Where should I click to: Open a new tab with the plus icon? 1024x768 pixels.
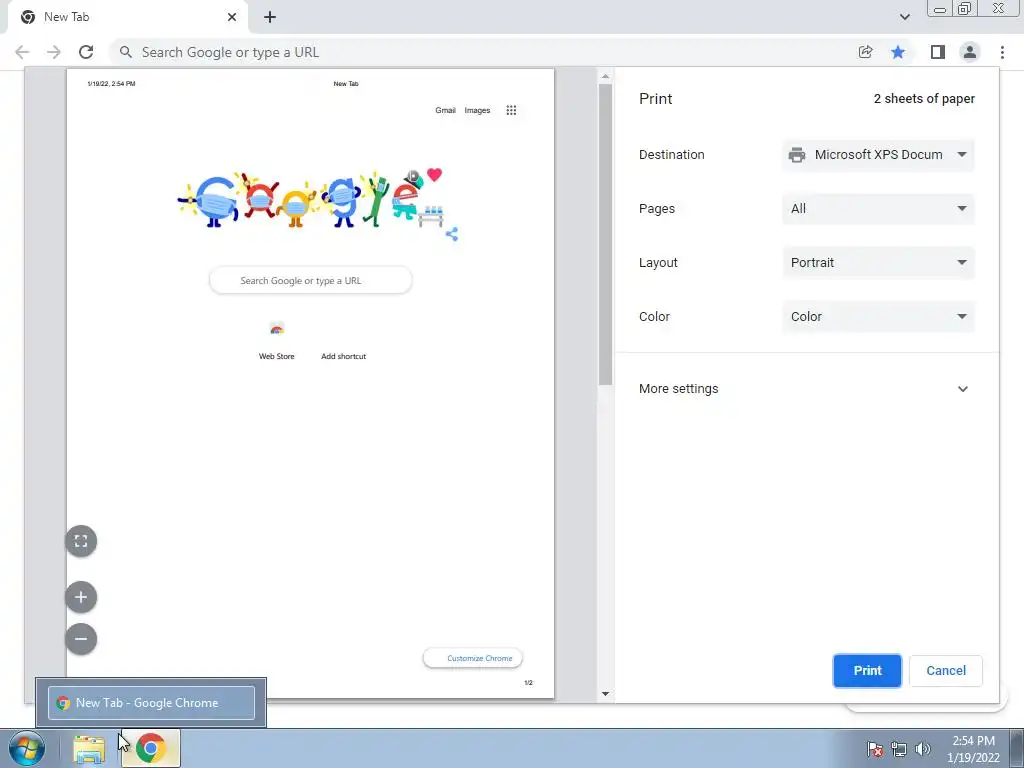click(270, 17)
